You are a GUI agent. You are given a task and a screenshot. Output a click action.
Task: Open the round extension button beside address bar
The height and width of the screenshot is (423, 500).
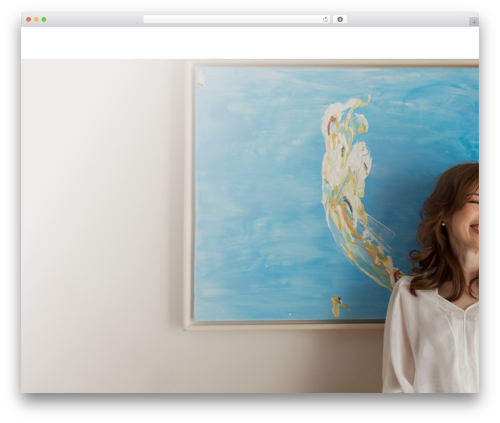[340, 20]
